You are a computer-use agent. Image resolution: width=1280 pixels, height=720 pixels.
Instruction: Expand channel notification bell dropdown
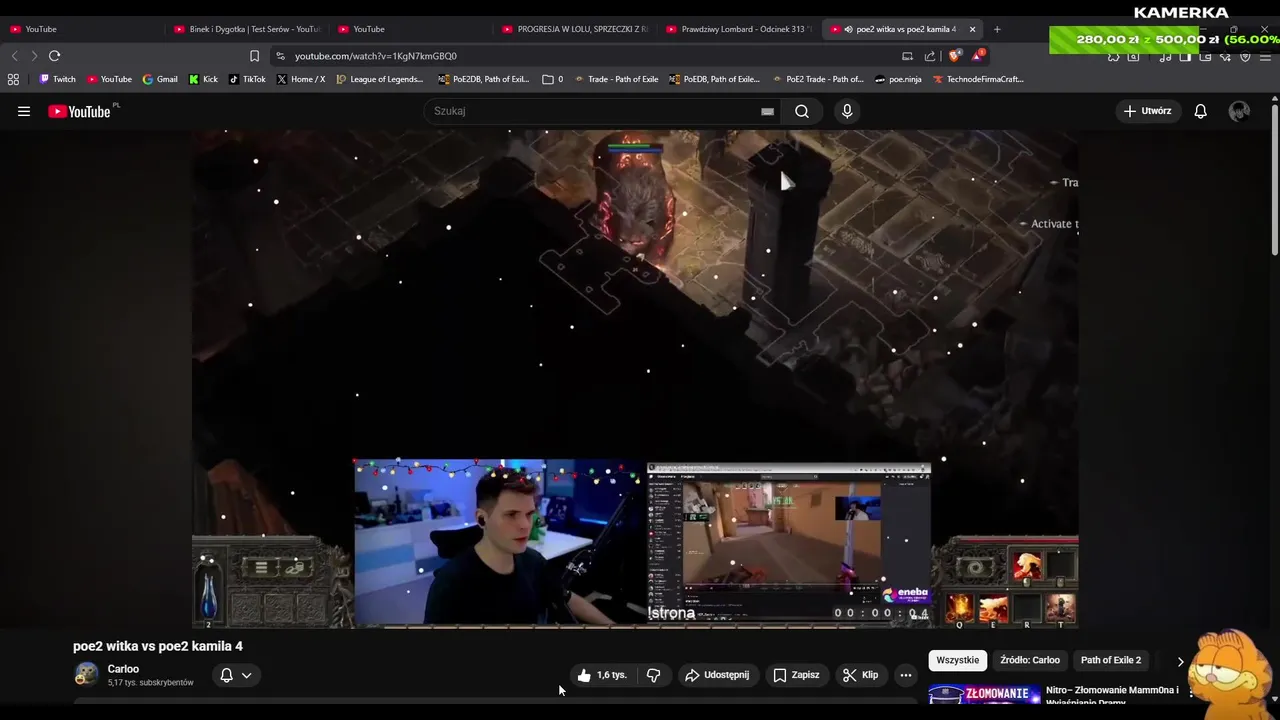click(x=236, y=675)
